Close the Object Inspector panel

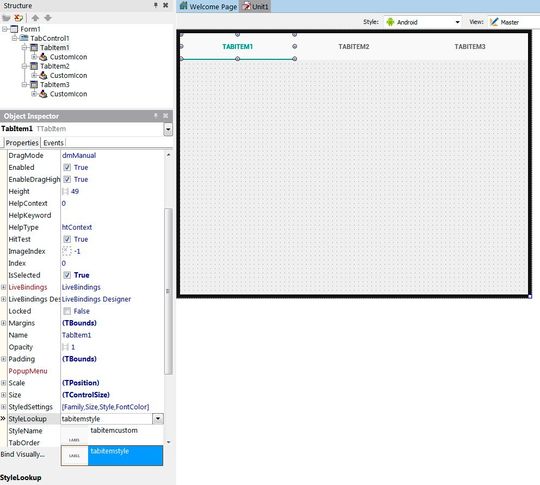coord(166,116)
